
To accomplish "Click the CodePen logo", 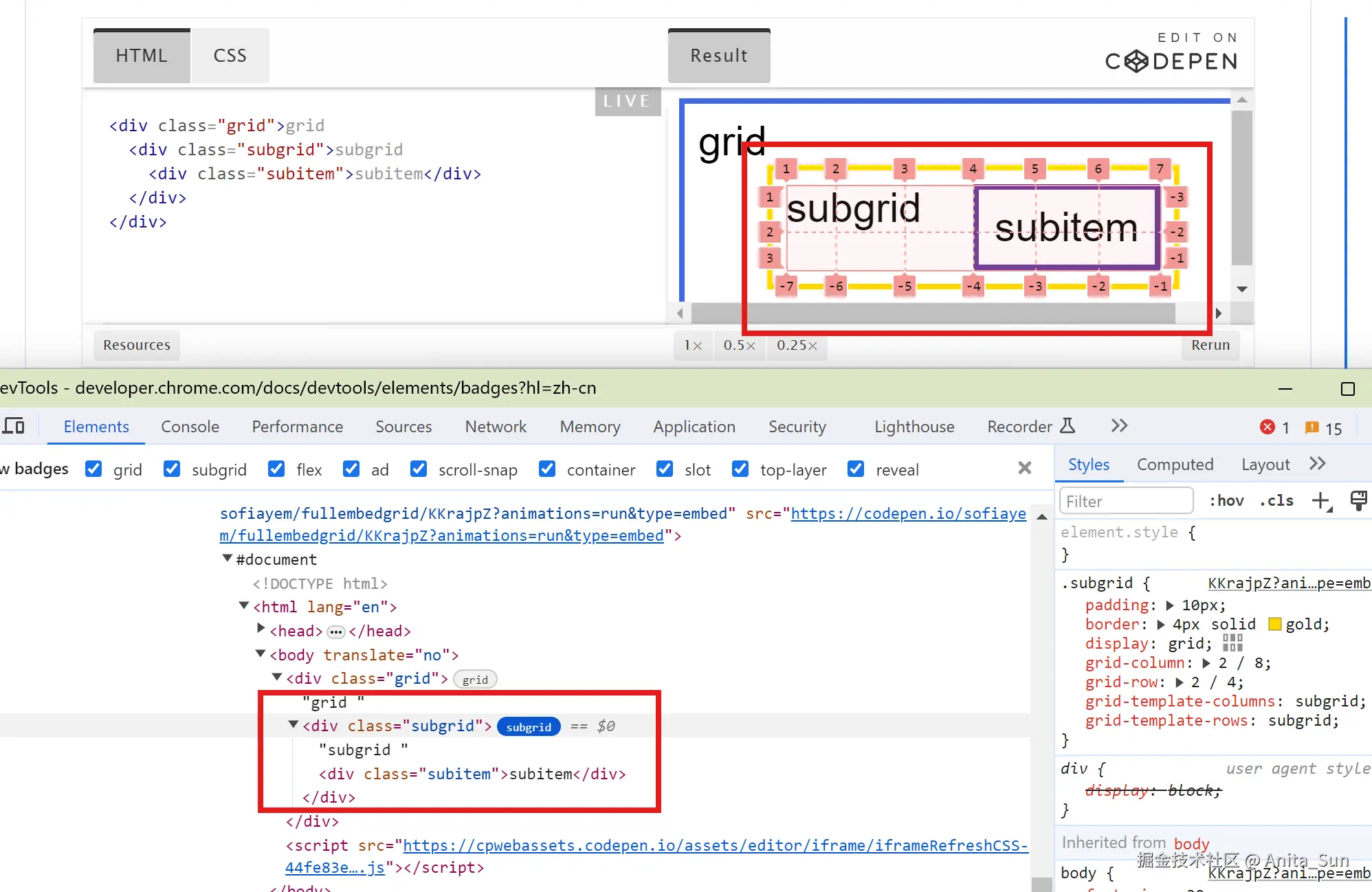I will point(1171,61).
